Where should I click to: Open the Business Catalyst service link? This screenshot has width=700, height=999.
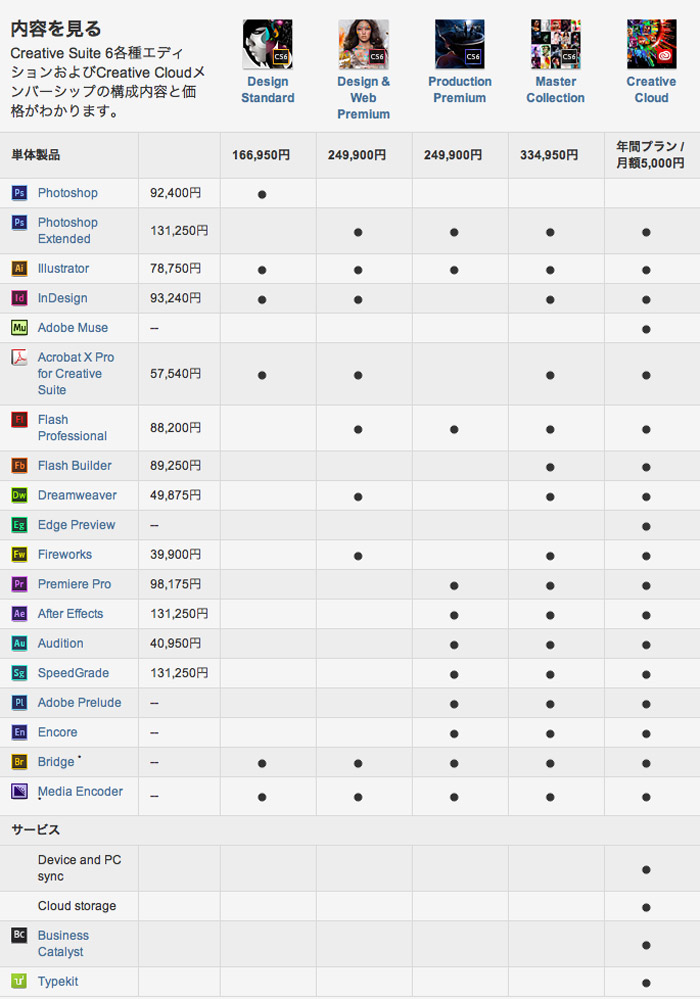tap(63, 944)
